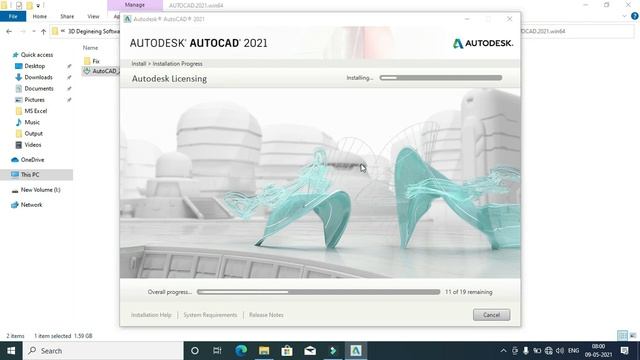Select the Manage ribbon tab

pos(135,5)
